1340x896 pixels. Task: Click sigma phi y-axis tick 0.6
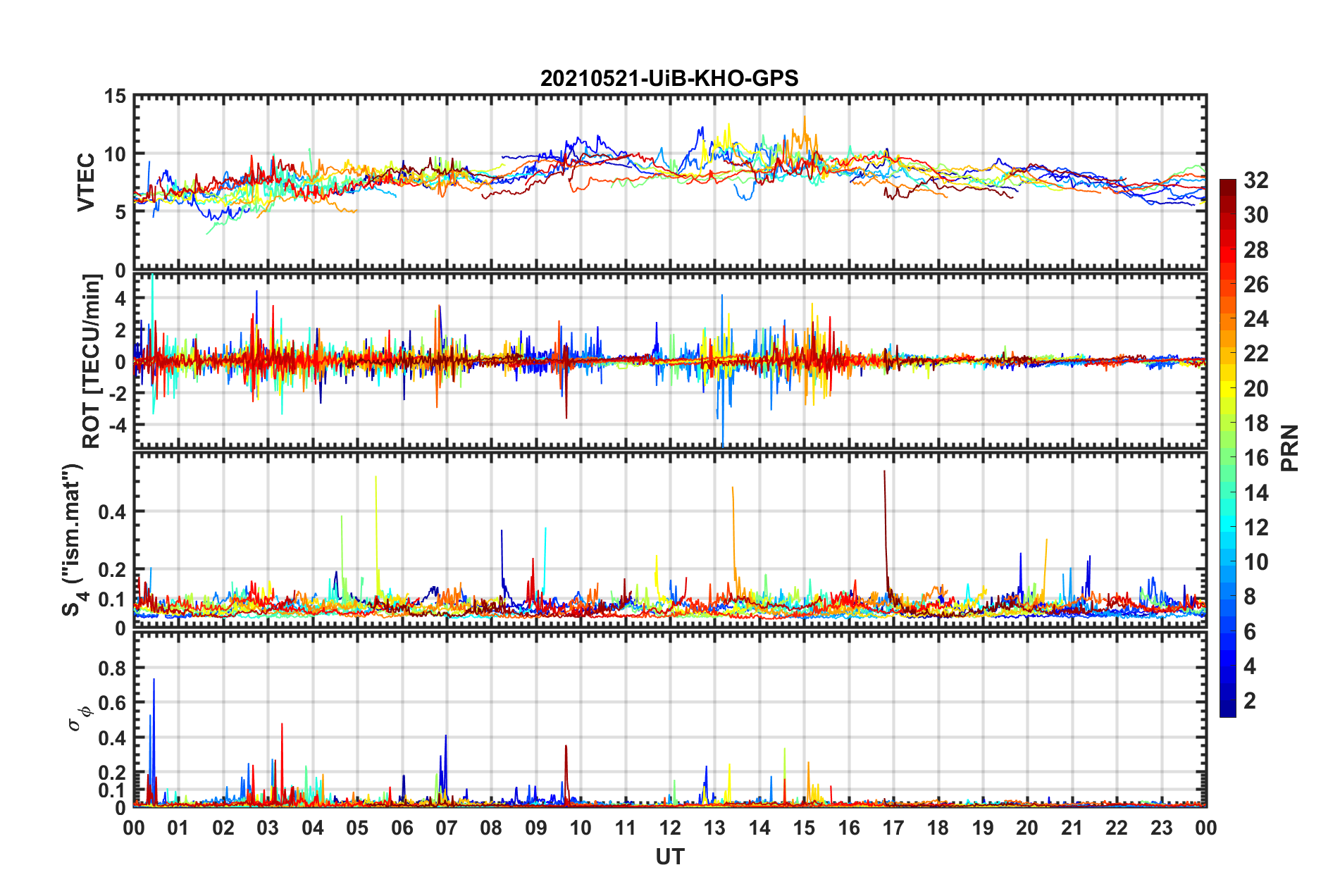112,703
